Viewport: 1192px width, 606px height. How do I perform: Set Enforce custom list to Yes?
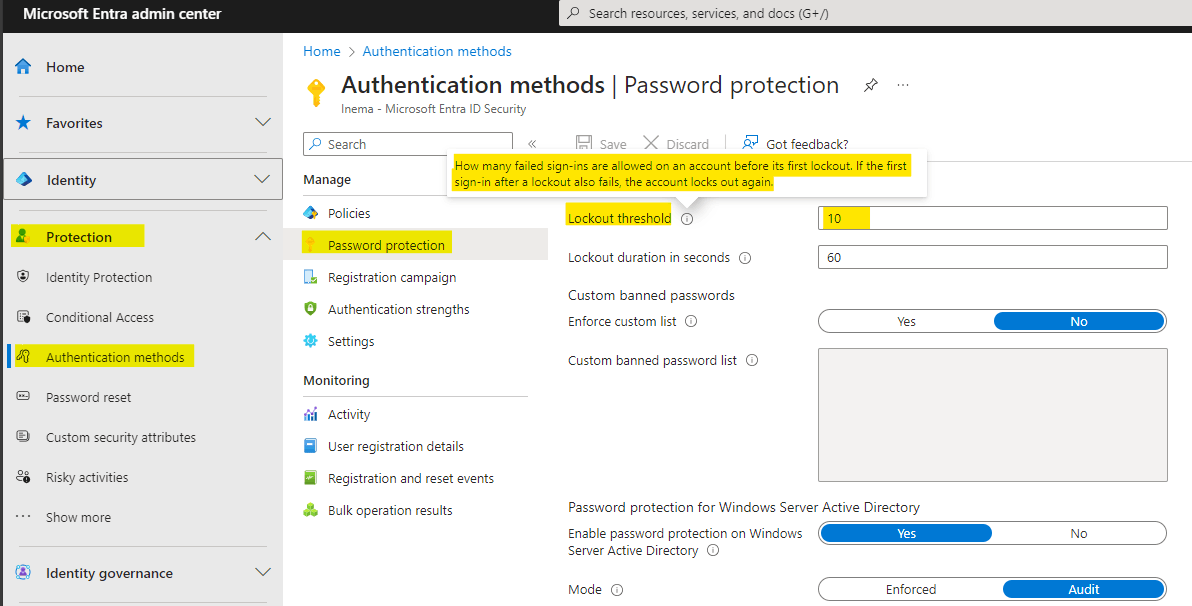pyautogui.click(x=906, y=322)
